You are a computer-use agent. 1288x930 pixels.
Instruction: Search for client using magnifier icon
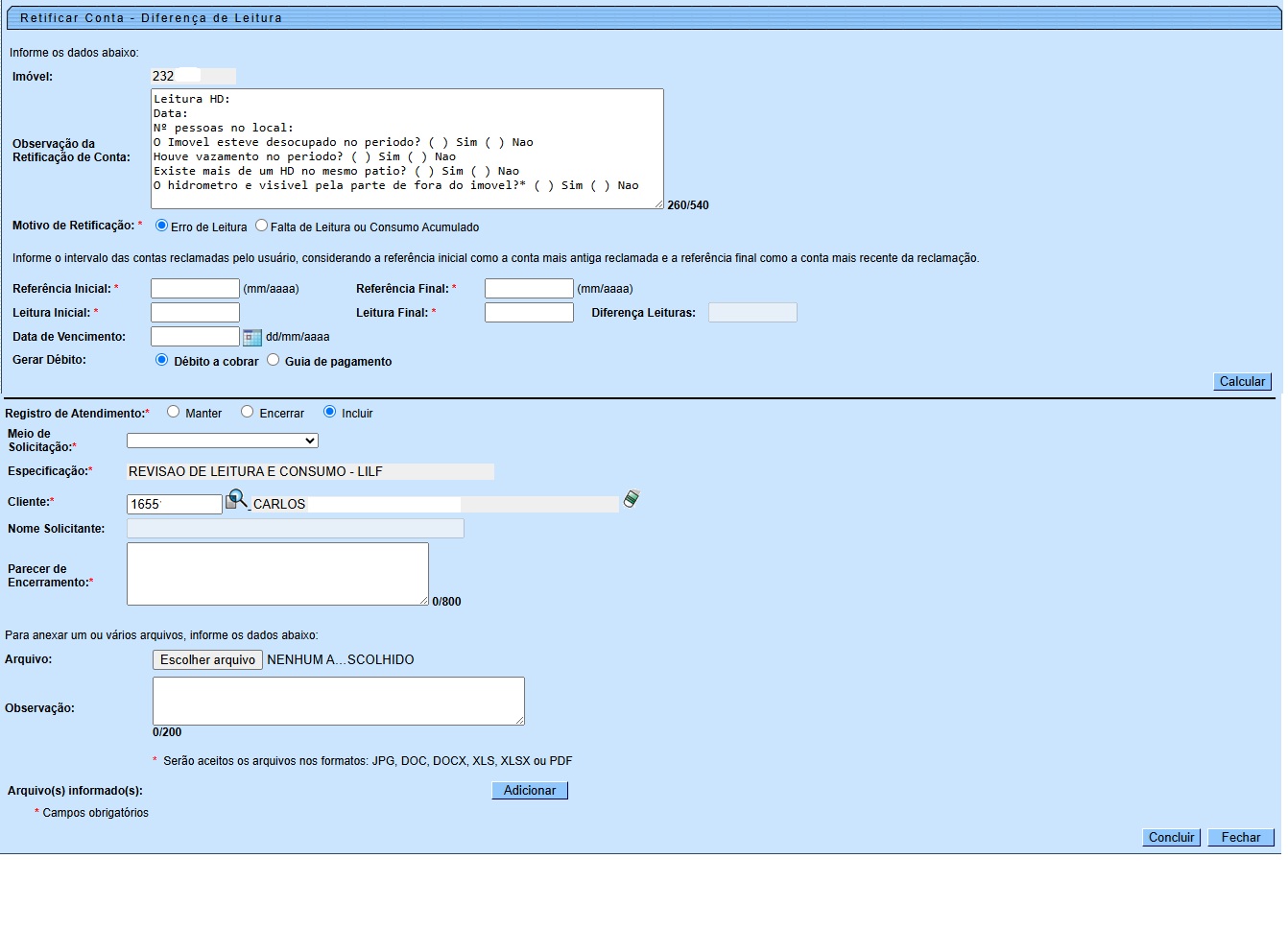point(237,500)
